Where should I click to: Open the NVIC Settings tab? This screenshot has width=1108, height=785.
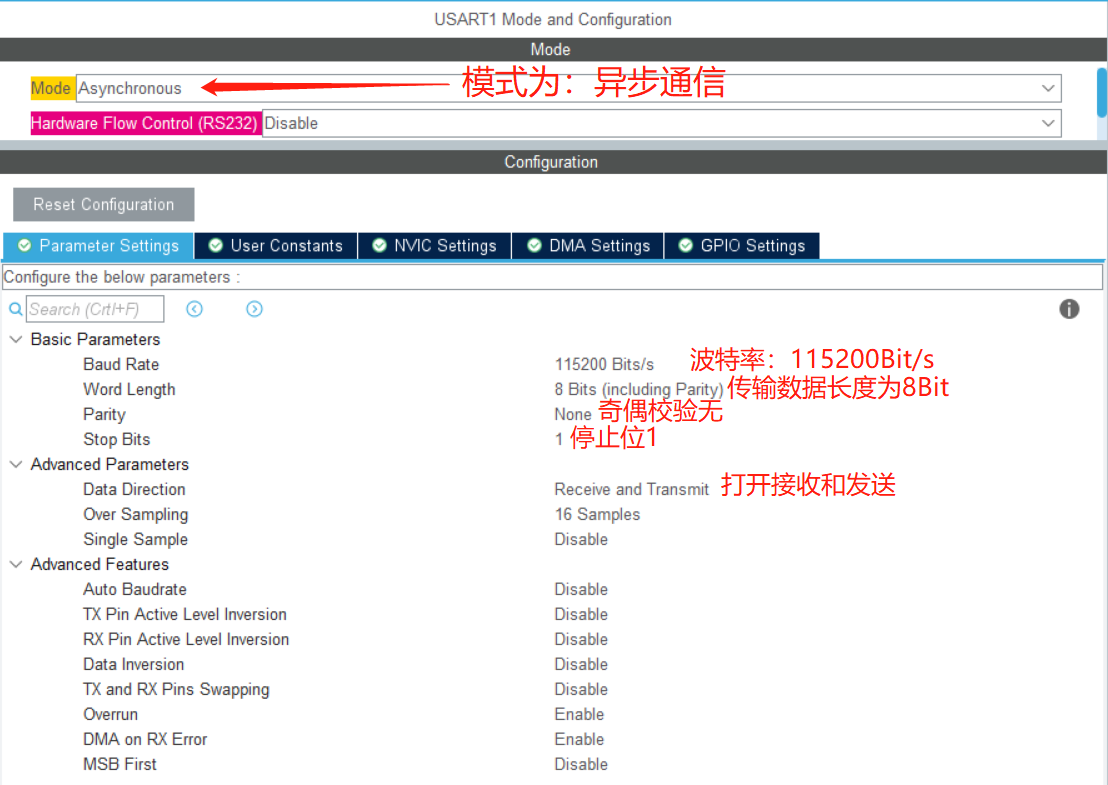coord(435,245)
